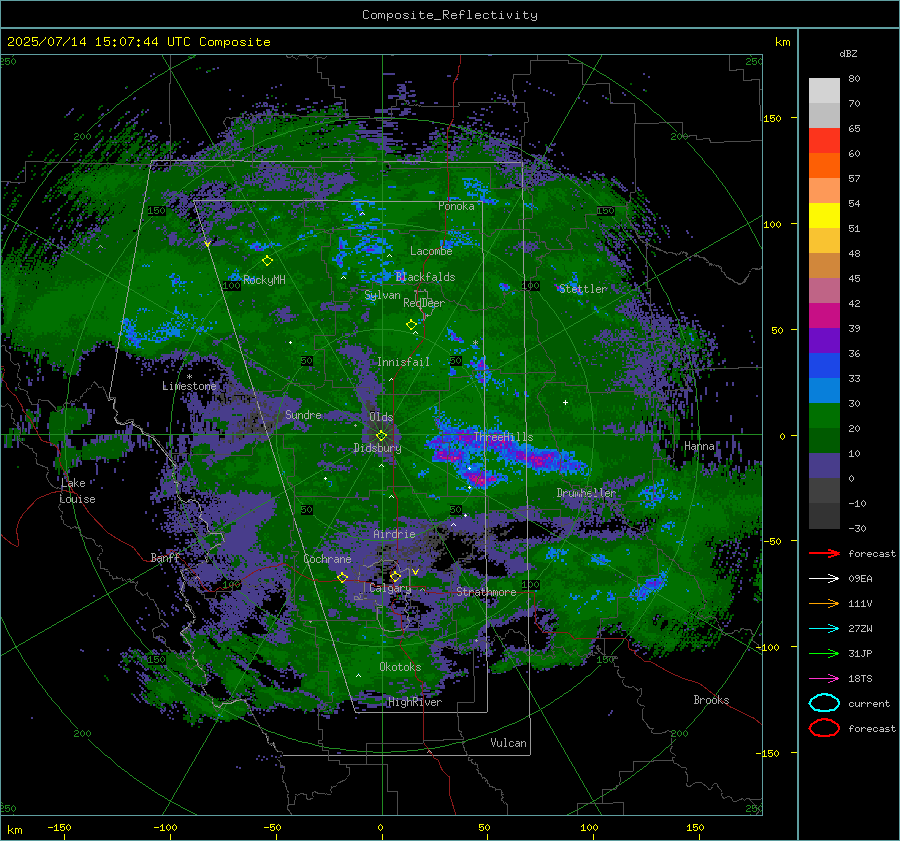Click the Composite_Reflectivity title
This screenshot has width=900, height=841.
(450, 15)
